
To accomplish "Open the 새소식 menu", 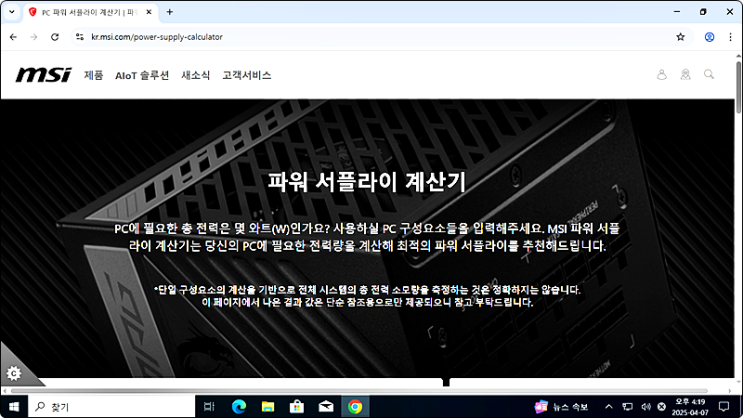I will click(195, 75).
